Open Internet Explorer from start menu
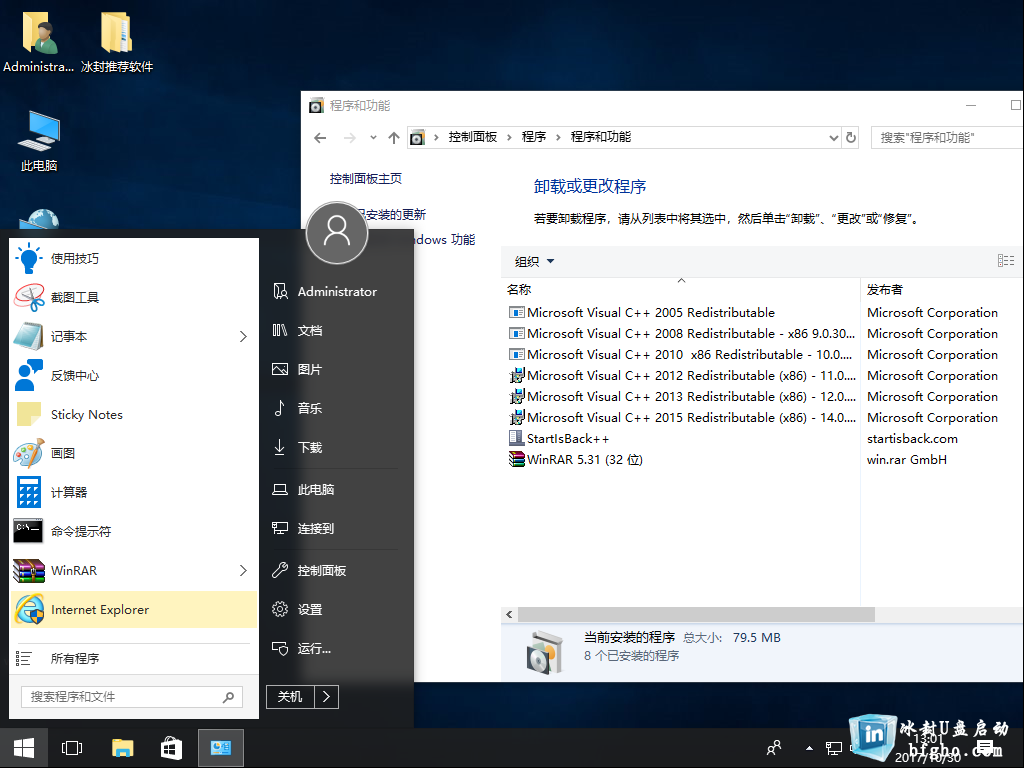The image size is (1024, 768). [134, 609]
